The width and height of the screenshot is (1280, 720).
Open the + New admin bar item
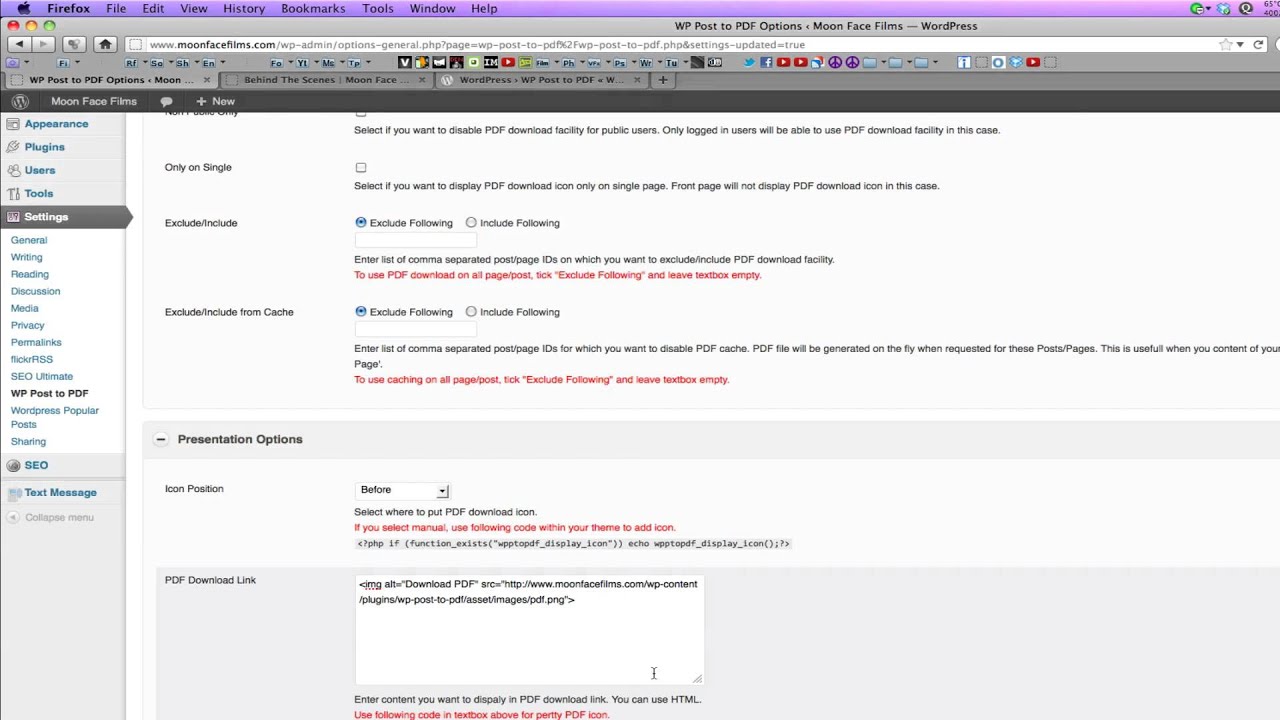[215, 101]
